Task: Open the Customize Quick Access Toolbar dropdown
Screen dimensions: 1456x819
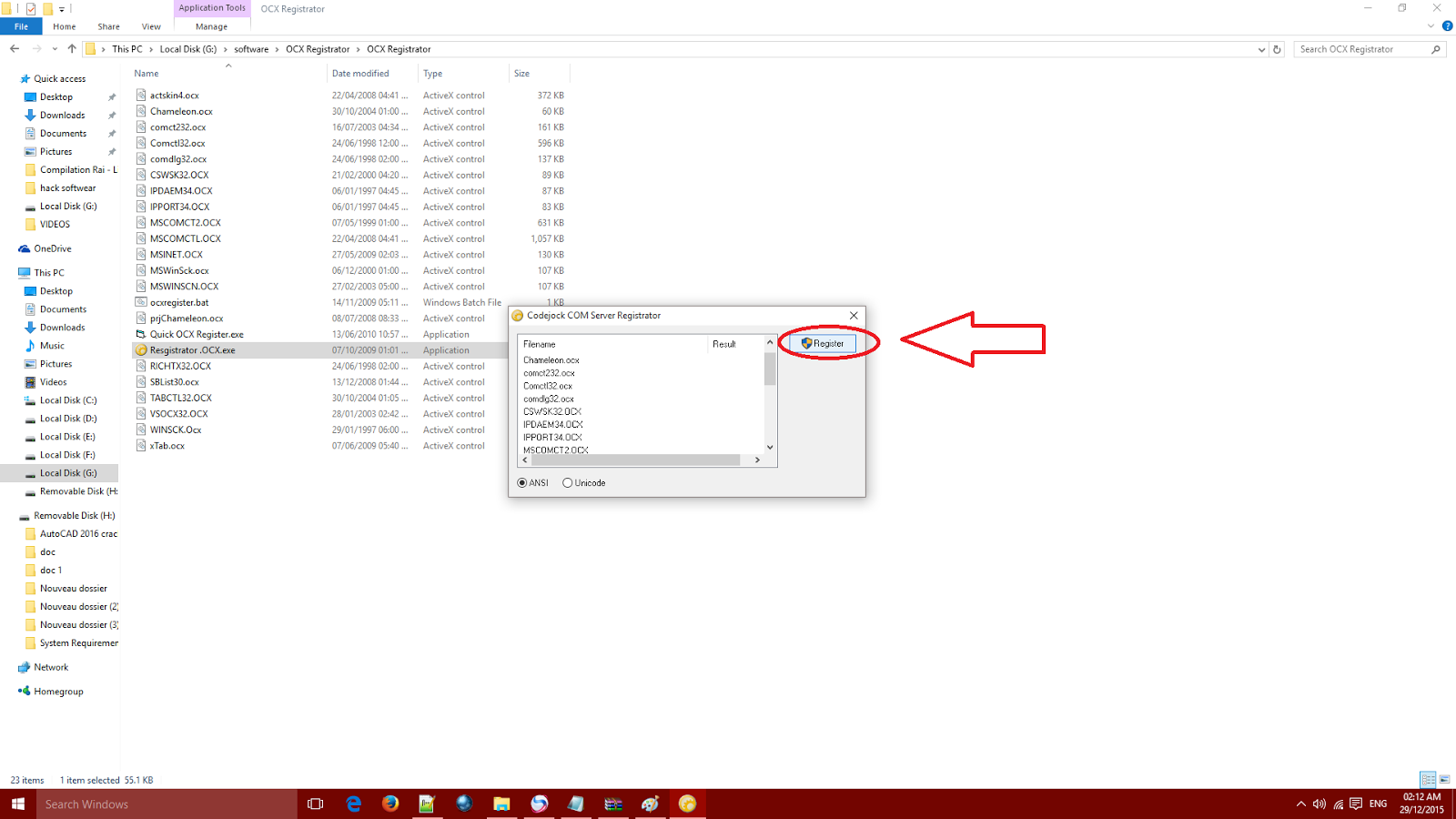Action: click(x=62, y=9)
